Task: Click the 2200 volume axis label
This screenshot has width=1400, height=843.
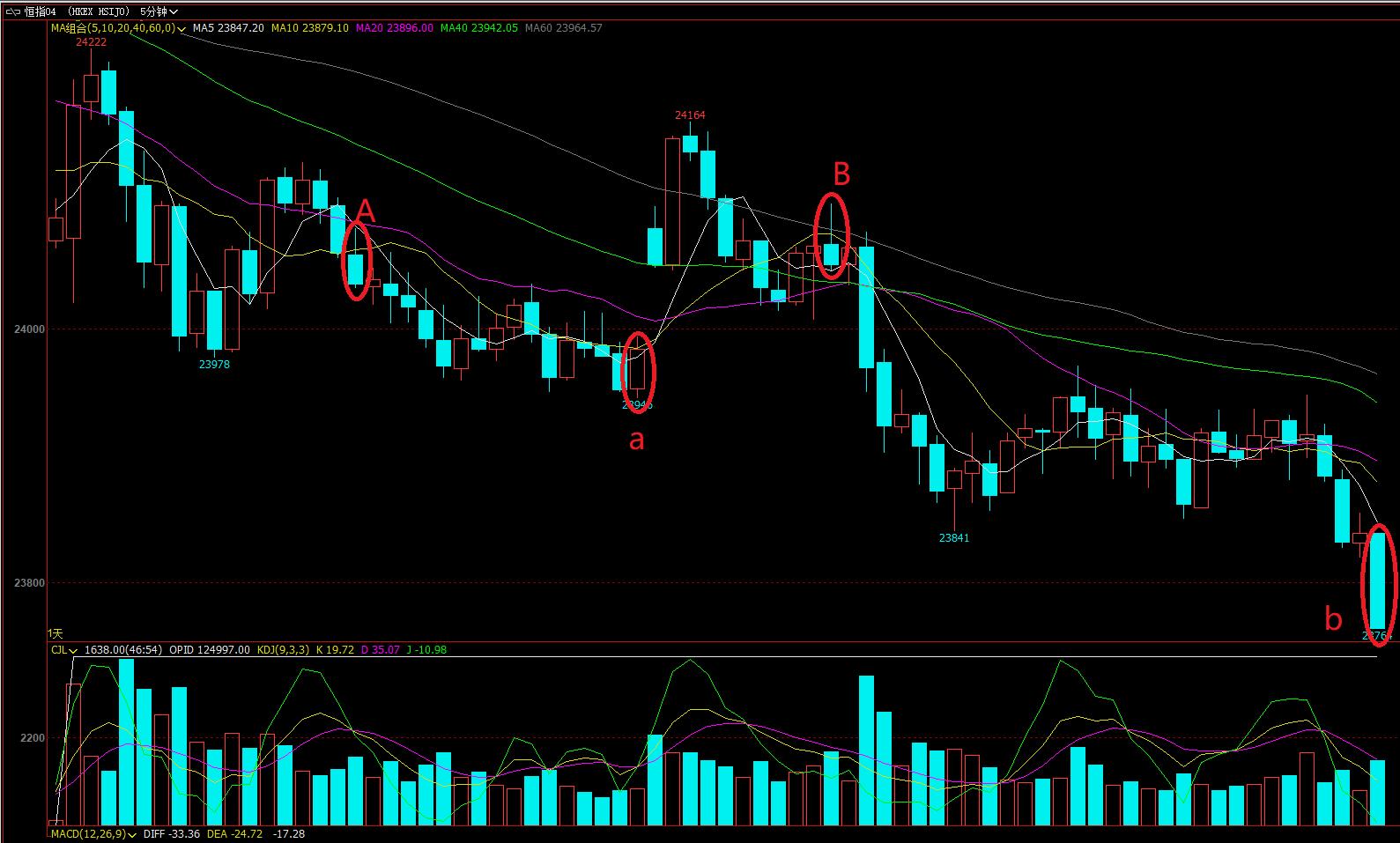Action: [33, 738]
